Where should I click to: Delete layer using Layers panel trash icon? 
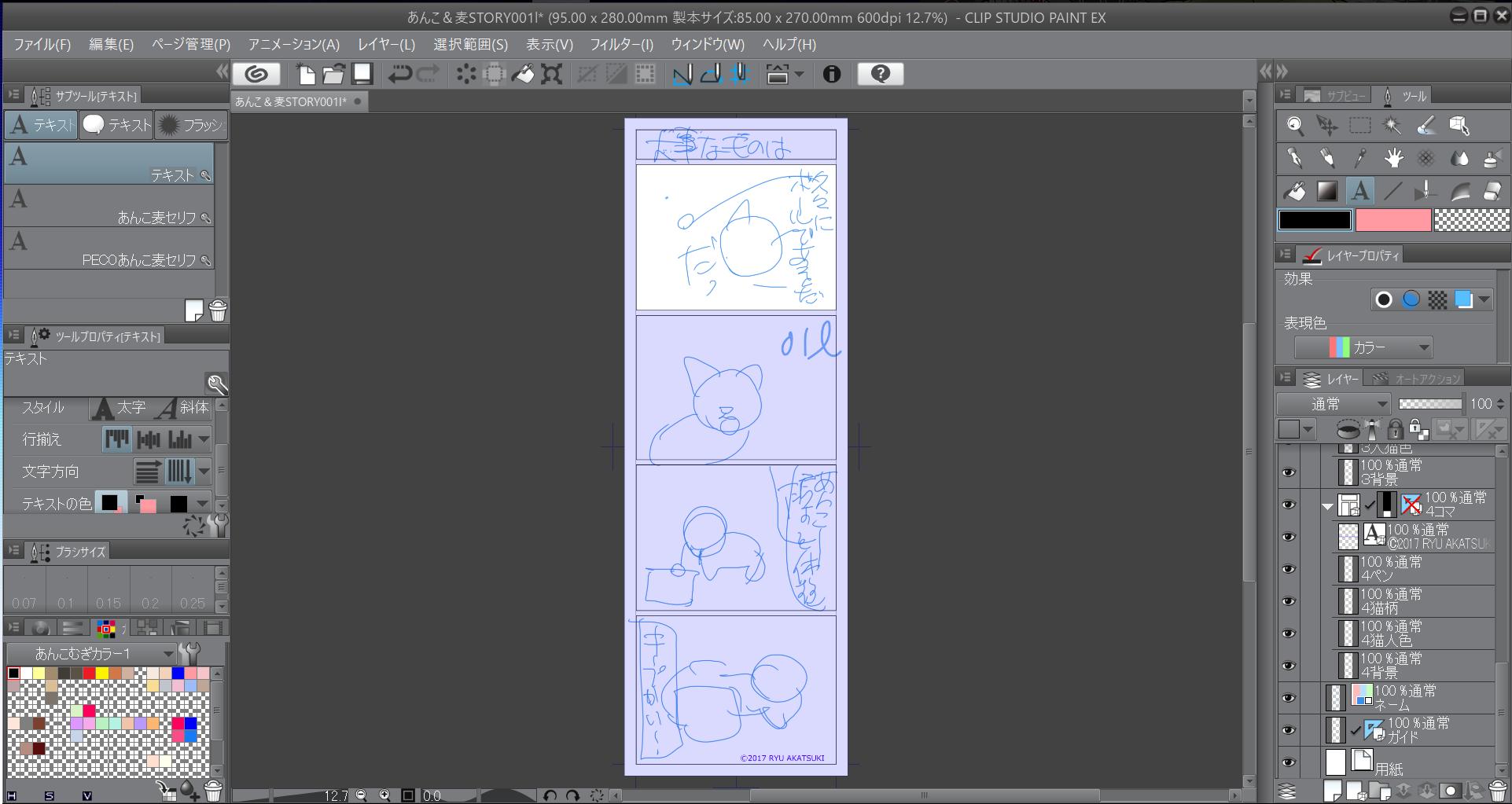[1497, 791]
